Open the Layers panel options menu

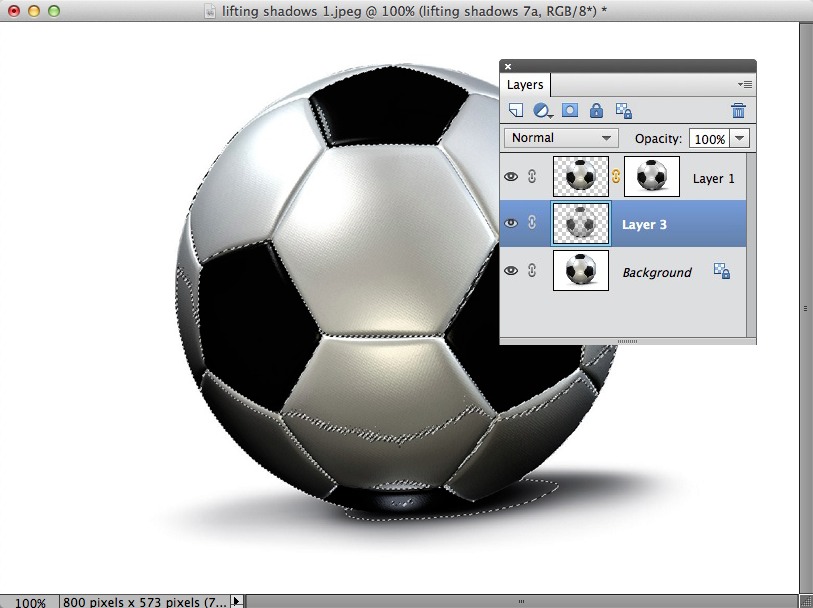(744, 86)
